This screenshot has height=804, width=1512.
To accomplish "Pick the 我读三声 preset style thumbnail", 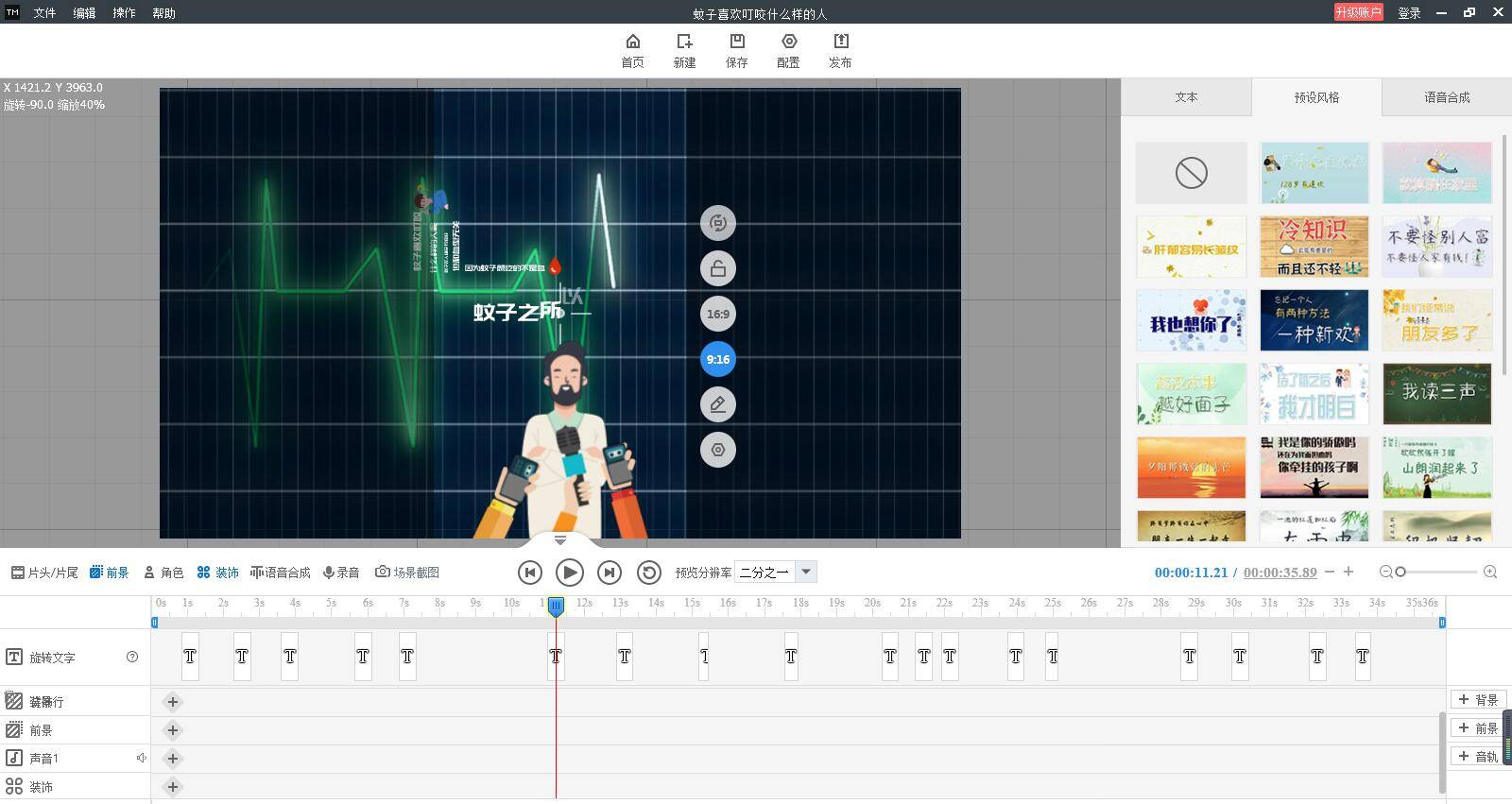I will pos(1436,394).
